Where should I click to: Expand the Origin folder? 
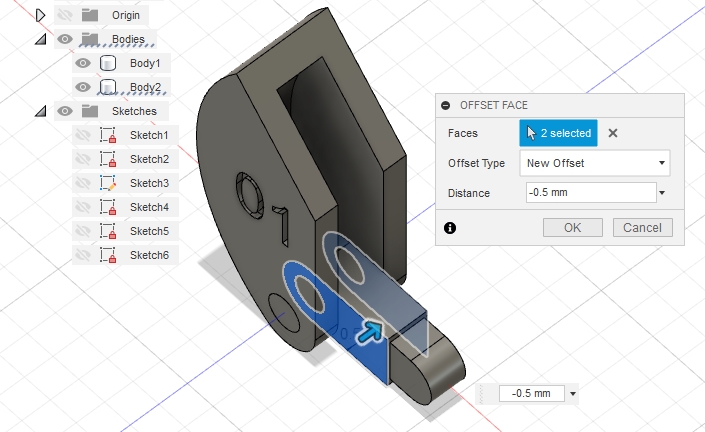pos(40,15)
